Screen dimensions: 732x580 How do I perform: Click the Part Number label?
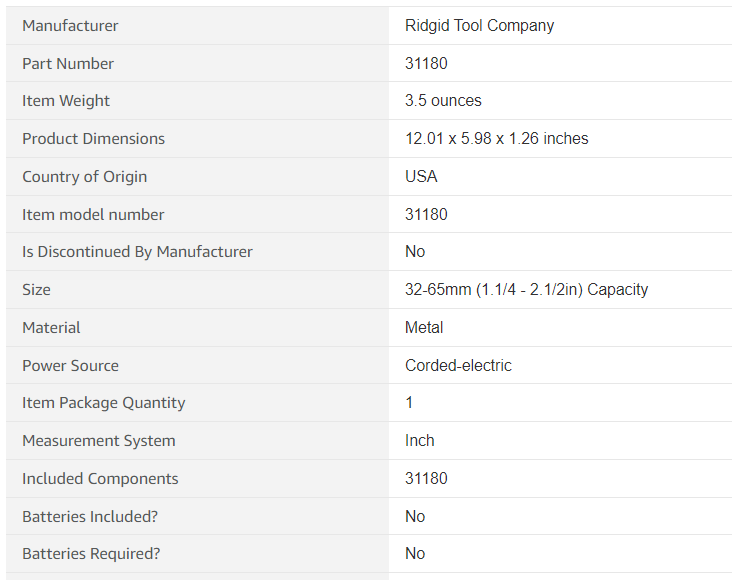click(x=68, y=64)
